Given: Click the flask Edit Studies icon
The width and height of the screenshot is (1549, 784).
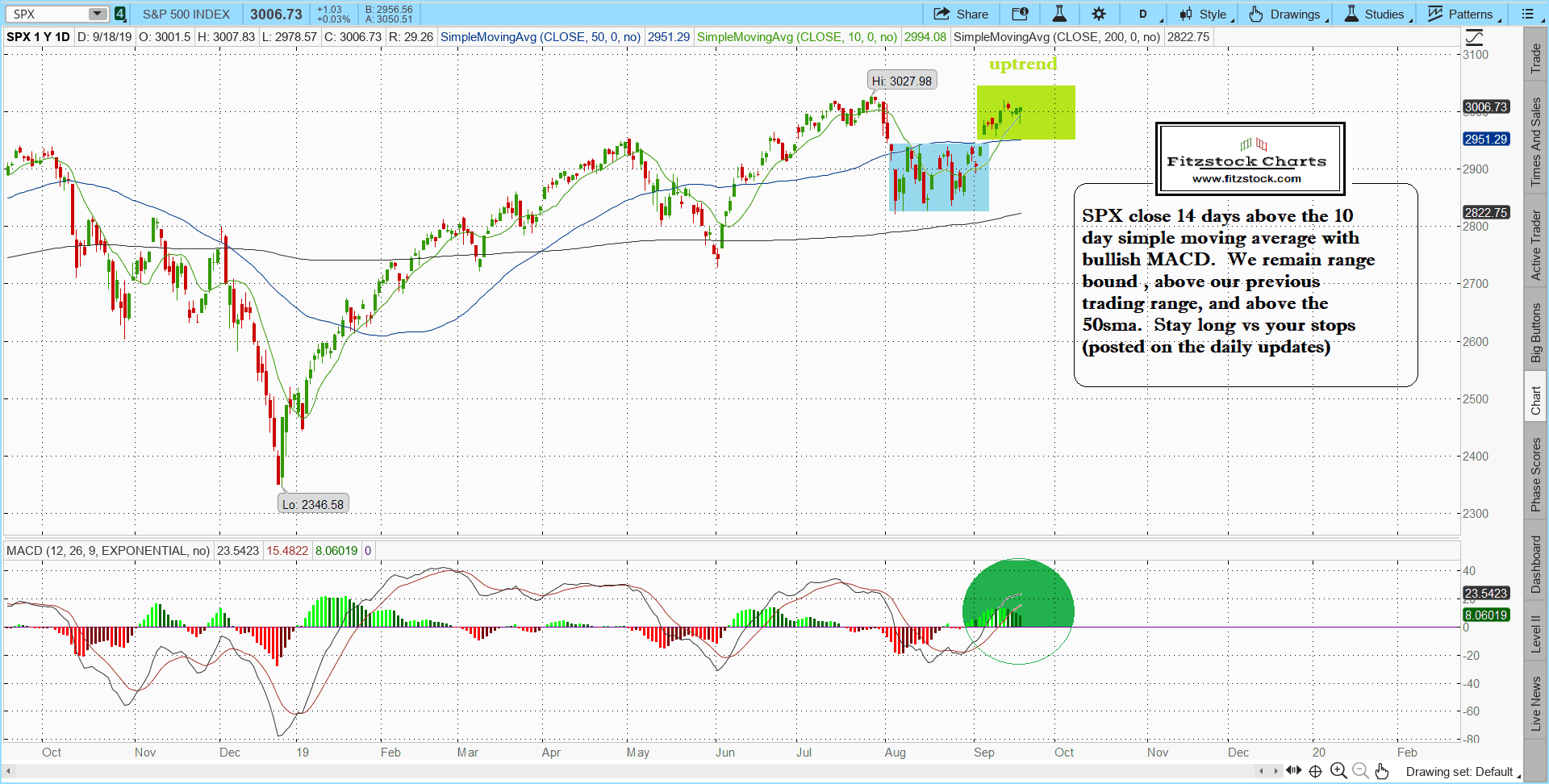Looking at the screenshot, I should point(1059,14).
